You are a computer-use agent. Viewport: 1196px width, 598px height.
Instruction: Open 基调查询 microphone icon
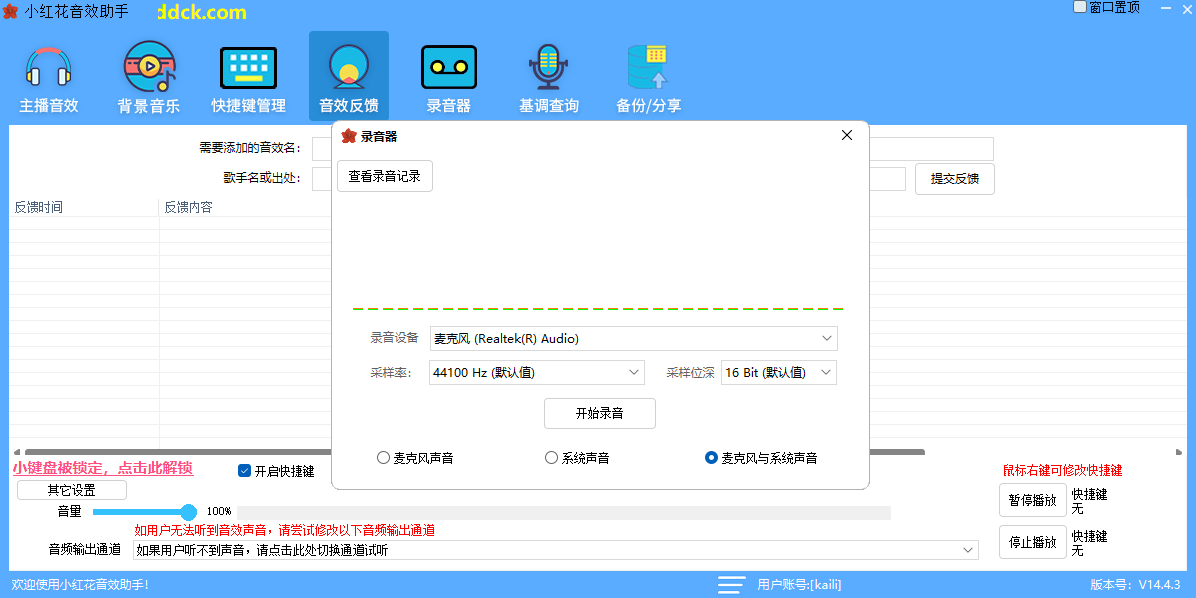[x=547, y=68]
